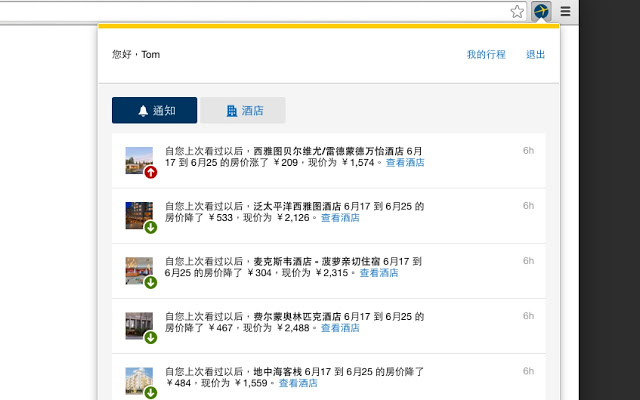The height and width of the screenshot is (400, 640).
Task: Click hotel name 西雅图贝尔维尤/雷德蒙德万怡酒店
Action: click(329, 151)
